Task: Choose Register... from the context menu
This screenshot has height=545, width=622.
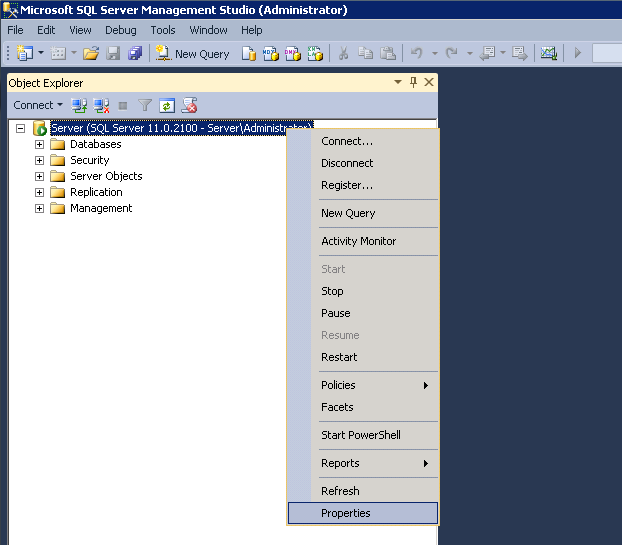Action: (x=363, y=185)
